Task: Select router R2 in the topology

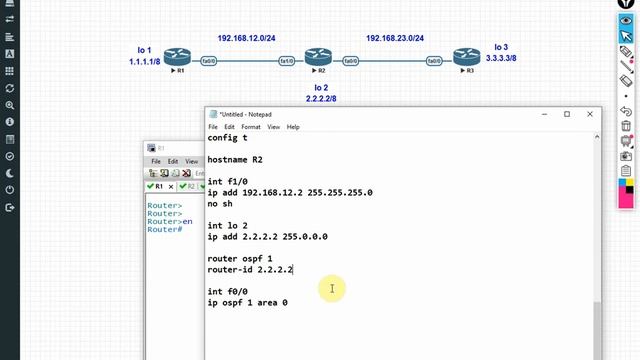Action: click(x=318, y=57)
